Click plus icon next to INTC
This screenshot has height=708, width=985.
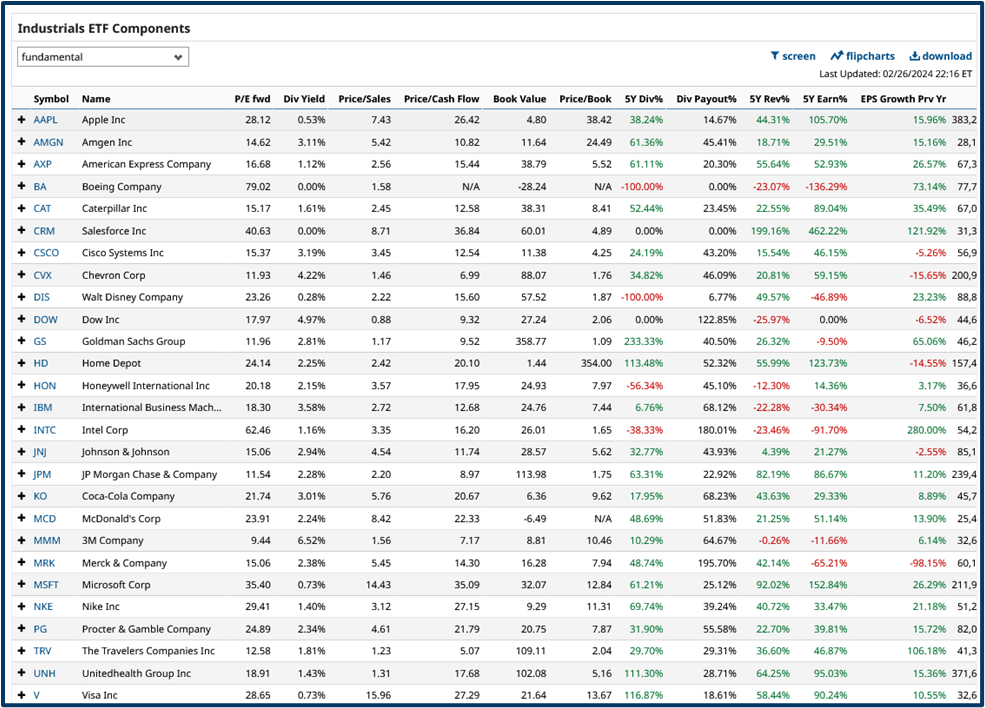(x=21, y=430)
